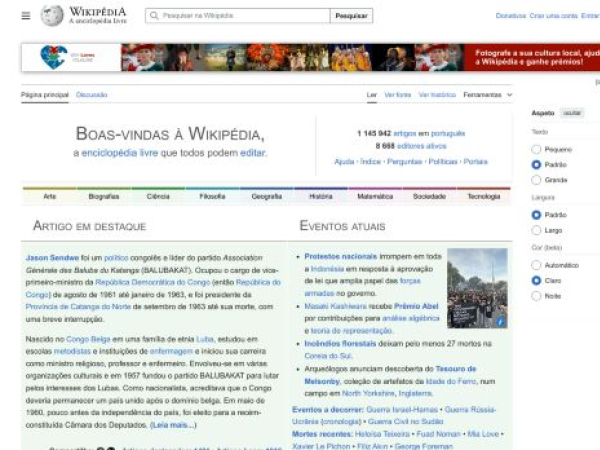Select Padrão text size
600x450 pixels.
coord(536,165)
